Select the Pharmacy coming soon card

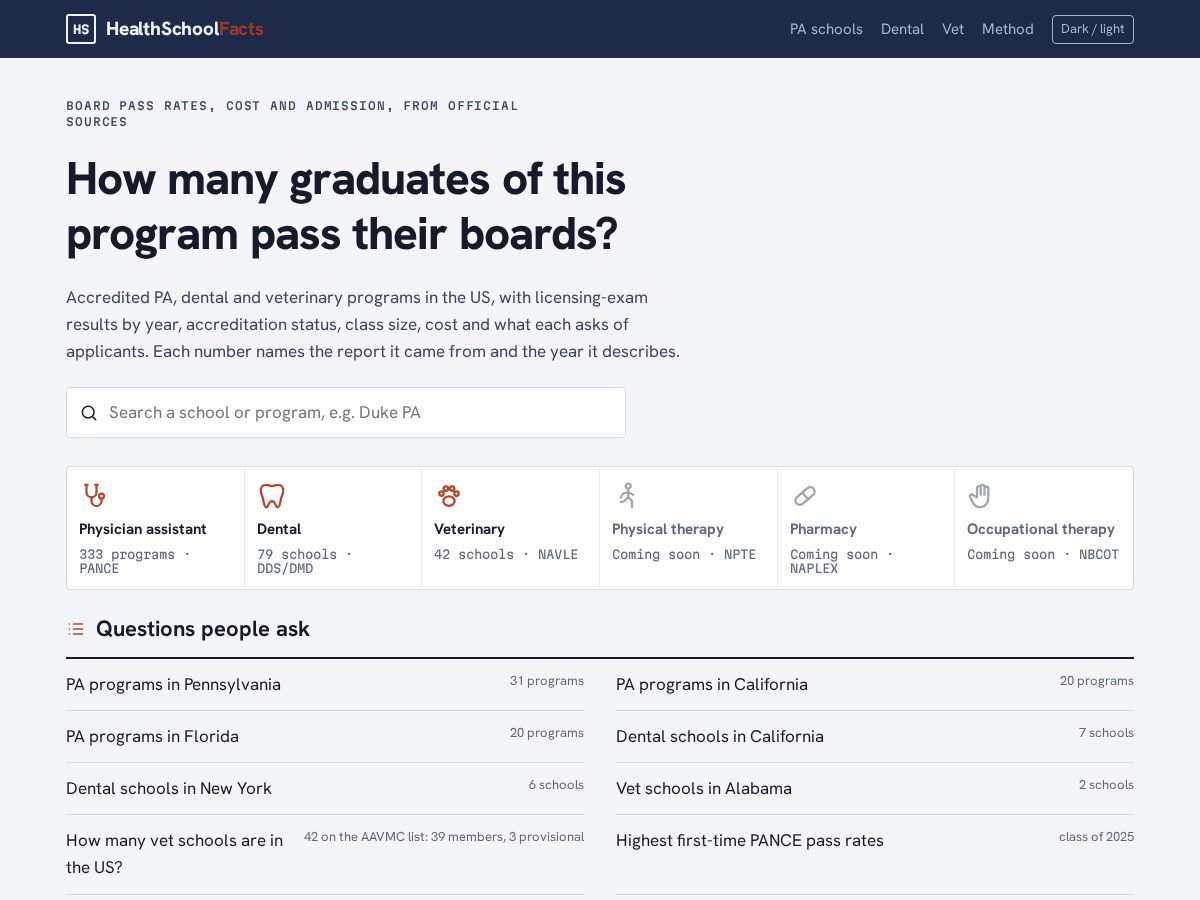click(866, 528)
